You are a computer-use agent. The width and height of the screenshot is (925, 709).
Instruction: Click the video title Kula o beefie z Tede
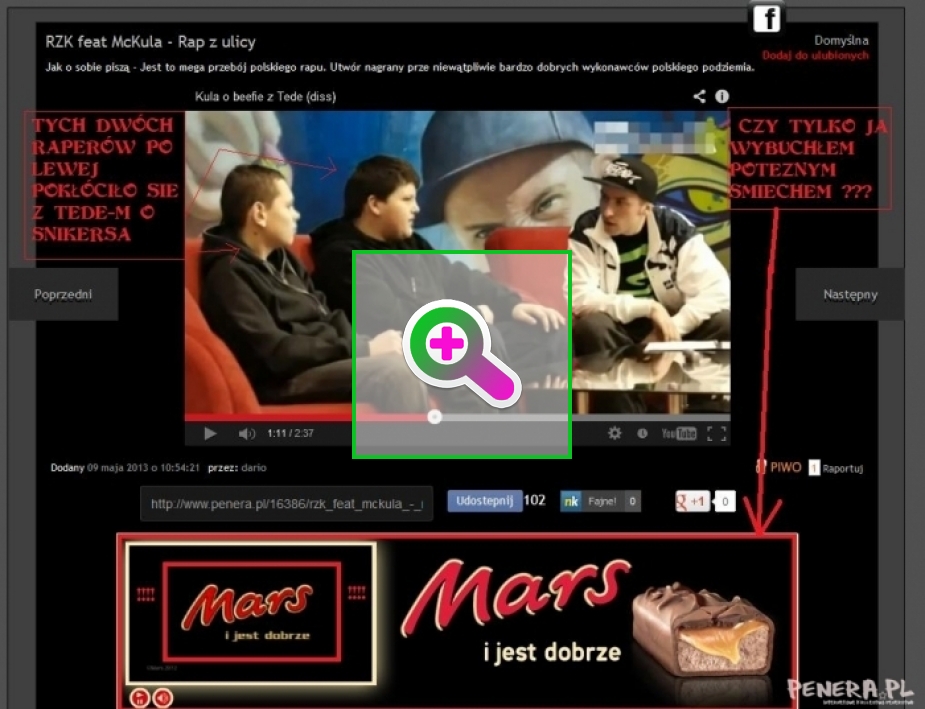(x=265, y=97)
